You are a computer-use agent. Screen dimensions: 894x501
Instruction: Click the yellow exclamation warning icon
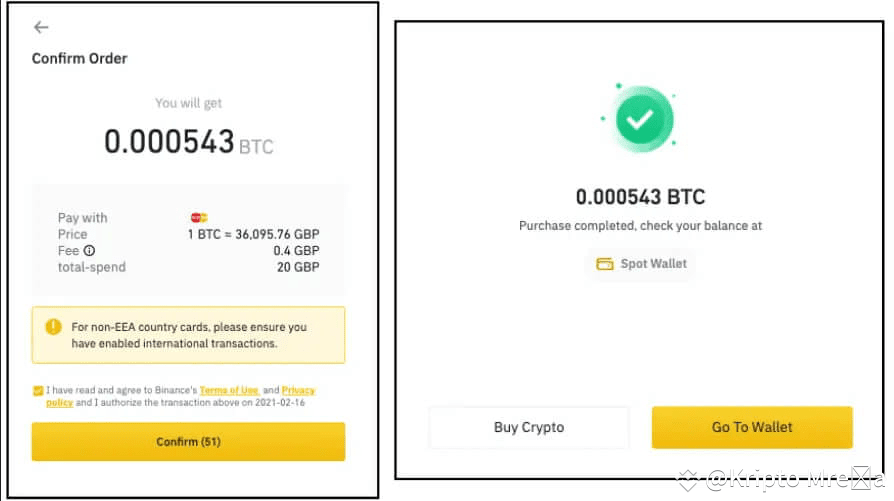(x=53, y=327)
